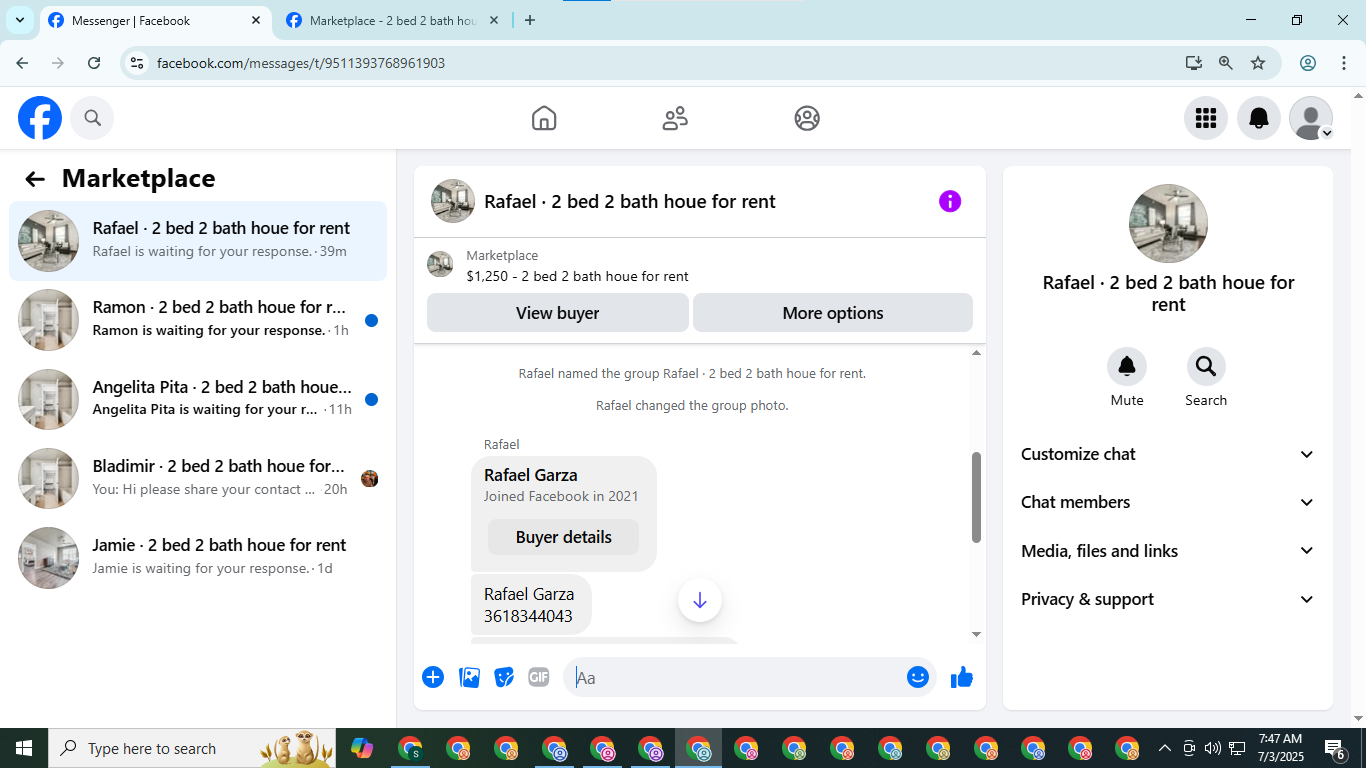
Task: Click the Windows Start button
Action: 24,748
